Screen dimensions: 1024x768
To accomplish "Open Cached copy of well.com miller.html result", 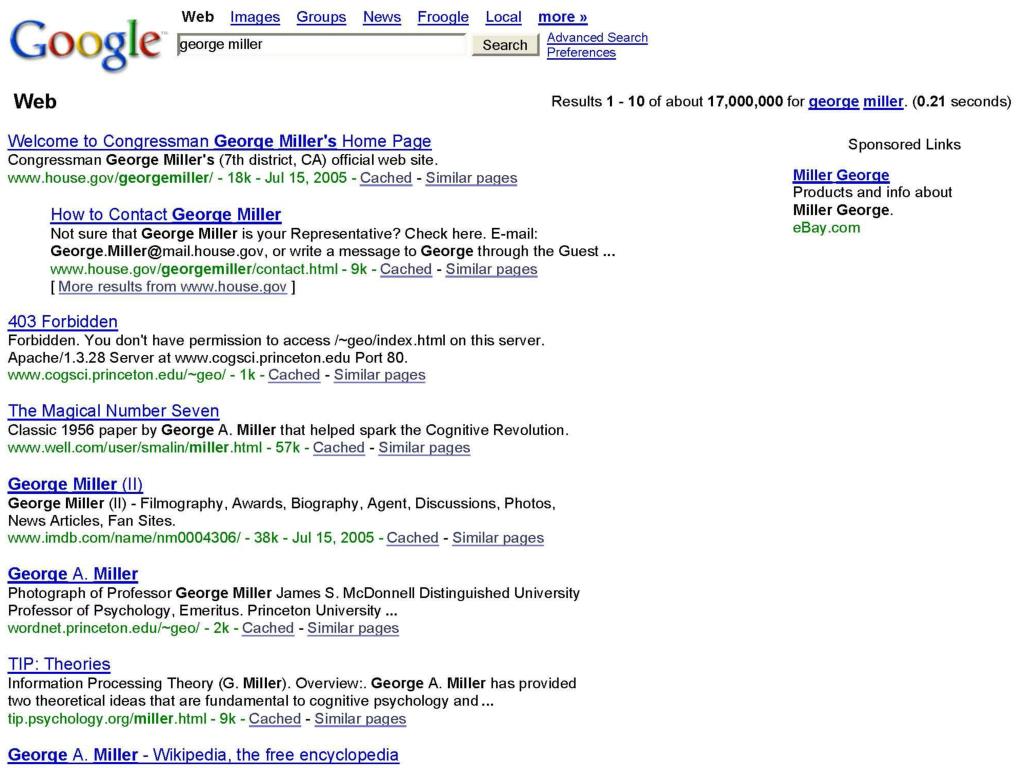I will [338, 448].
